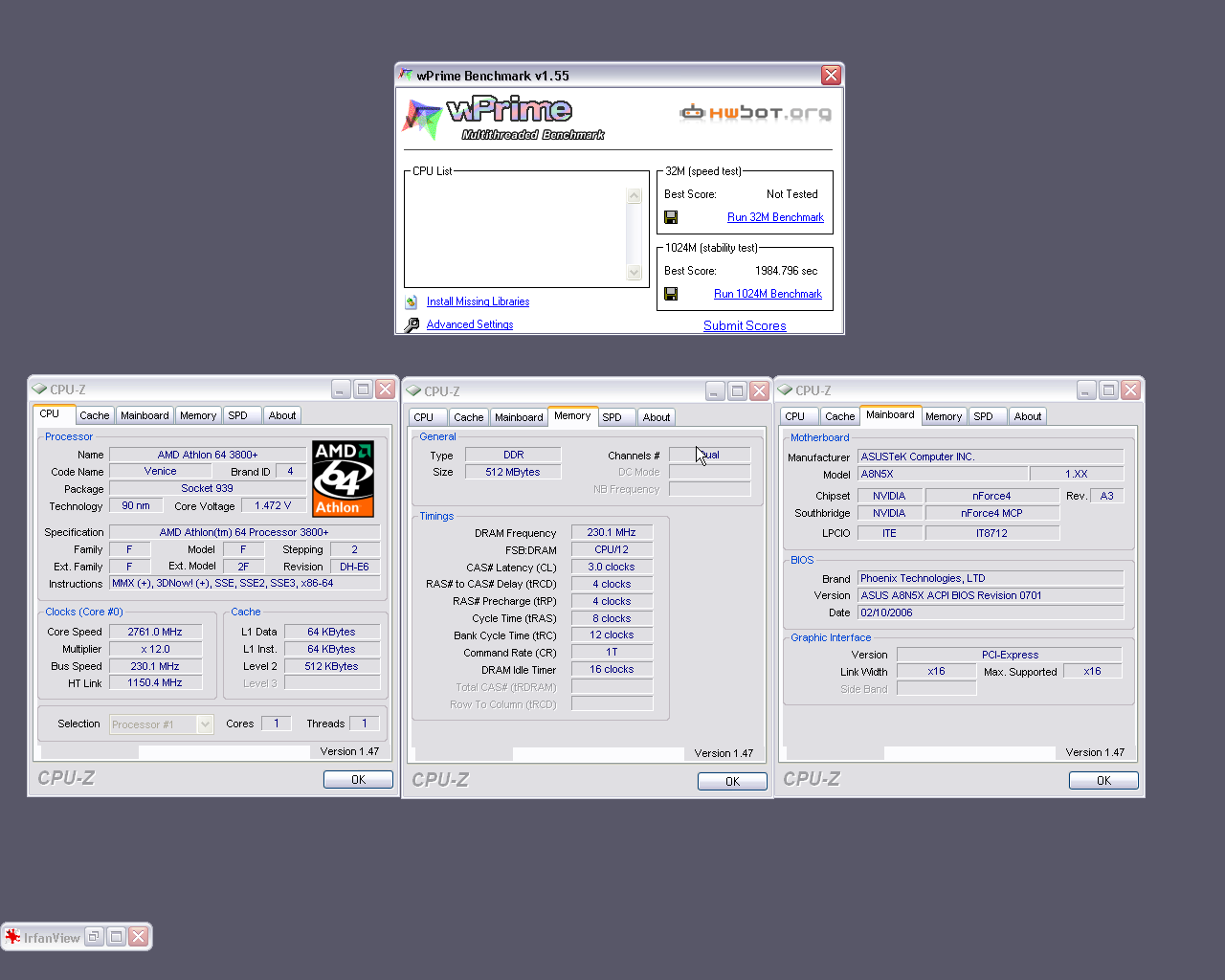Open the Install Missing Libraries link

coord(478,301)
